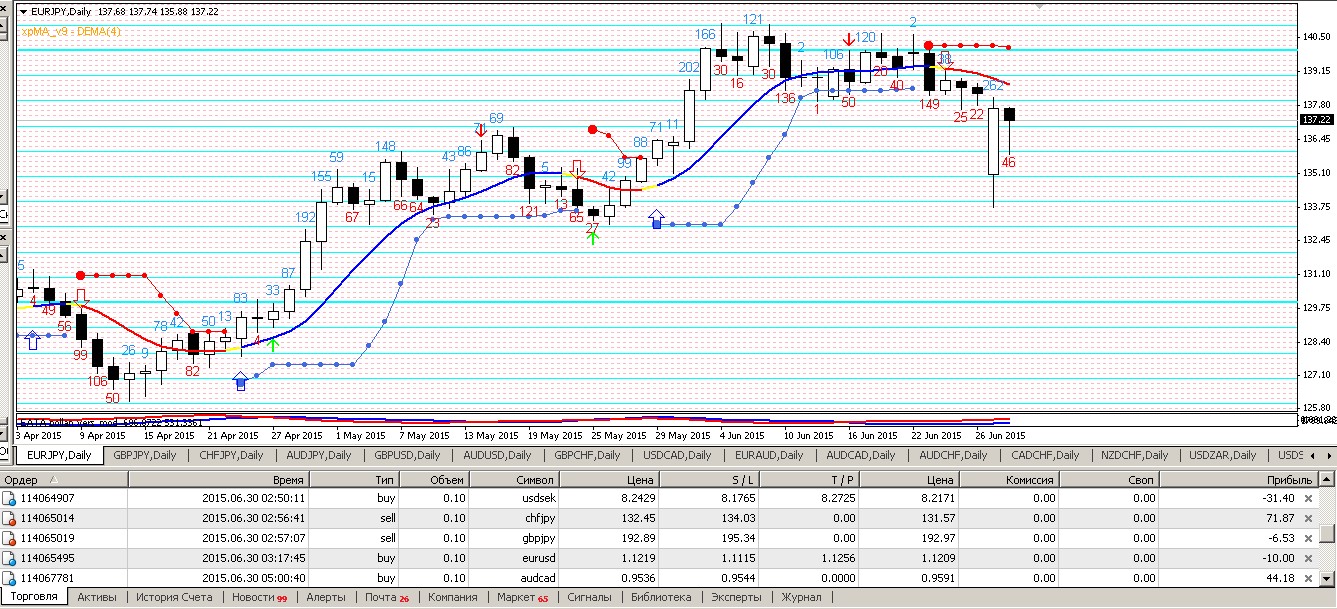This screenshot has width=1337, height=609.
Task: Open the Торговля terminal tab
Action: point(34,597)
